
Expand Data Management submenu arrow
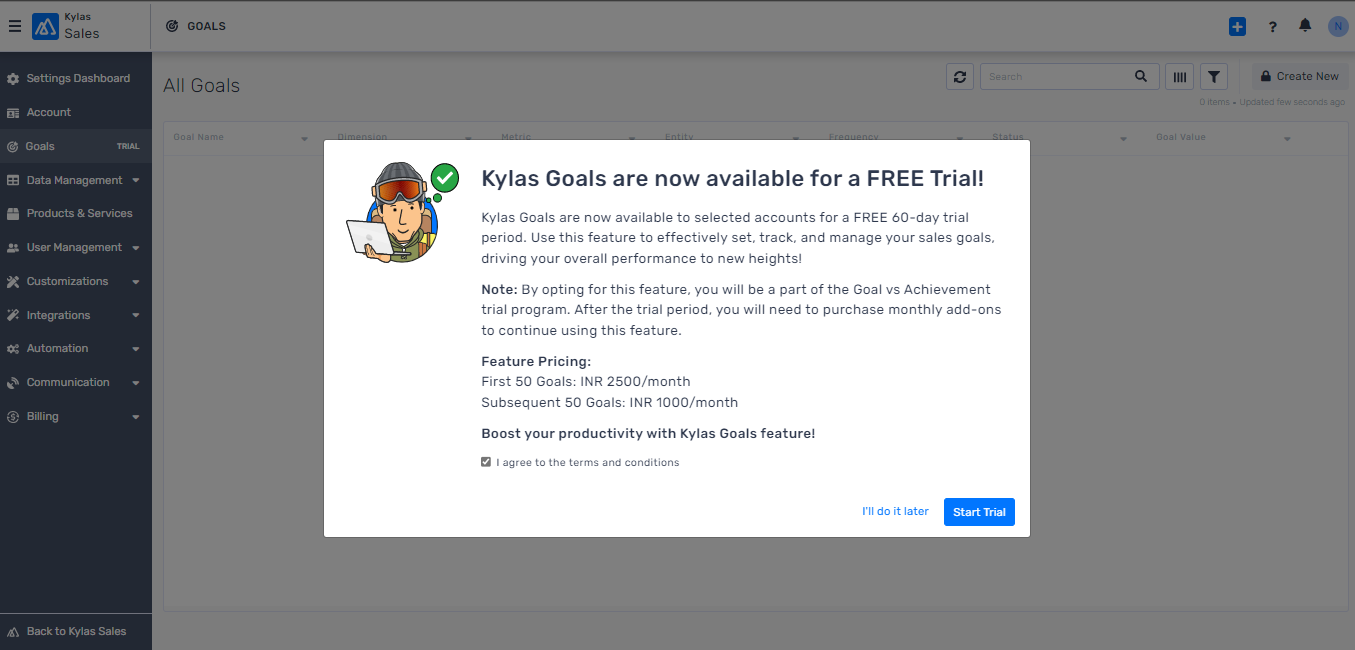136,181
